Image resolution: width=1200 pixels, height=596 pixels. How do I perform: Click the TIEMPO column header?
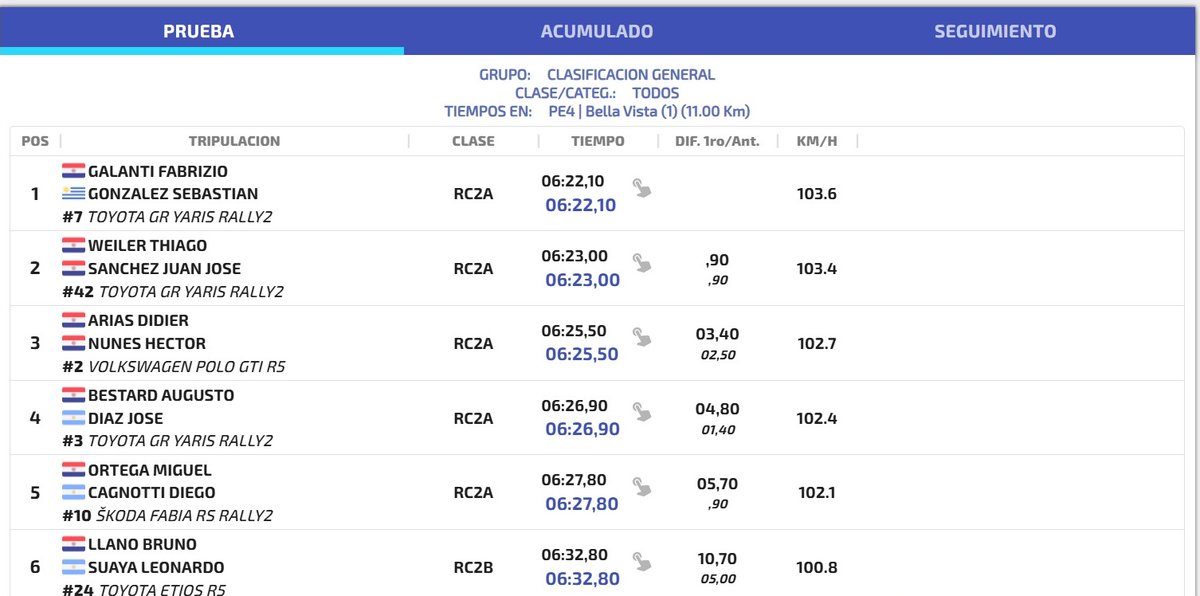598,141
